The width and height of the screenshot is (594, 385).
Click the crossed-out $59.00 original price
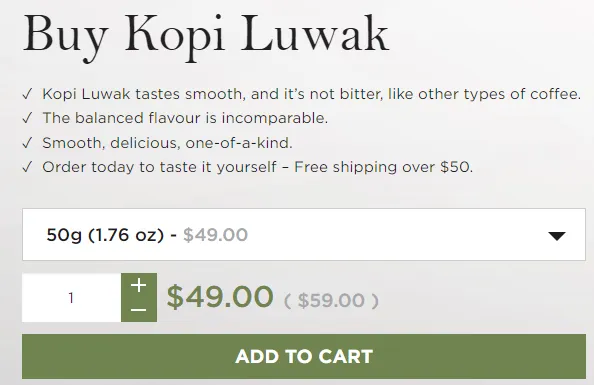coord(331,300)
